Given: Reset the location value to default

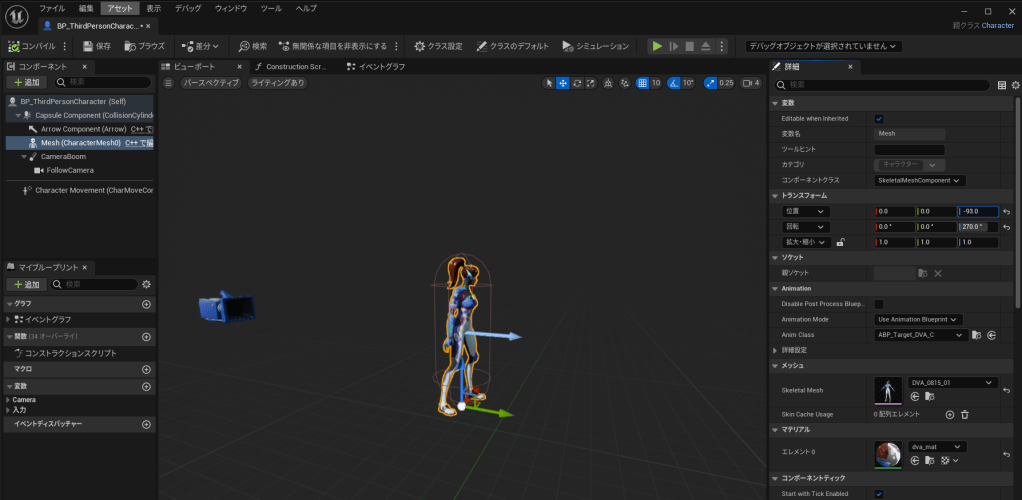Looking at the screenshot, I should click(x=1008, y=212).
